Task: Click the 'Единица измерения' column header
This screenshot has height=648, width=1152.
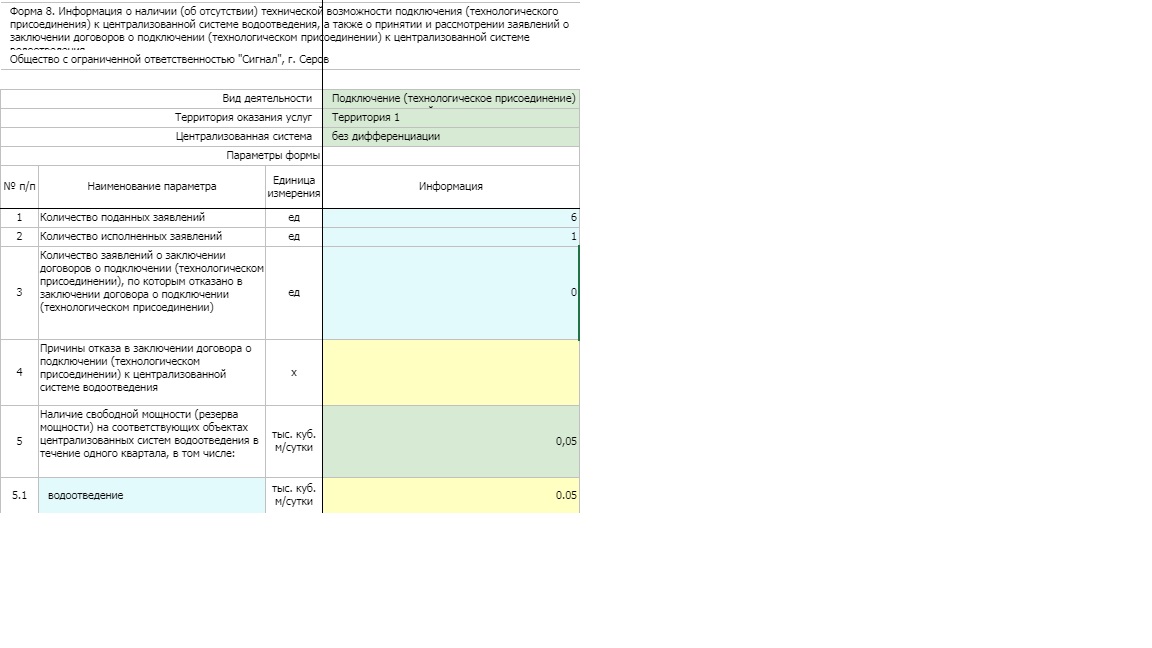Action: 294,187
